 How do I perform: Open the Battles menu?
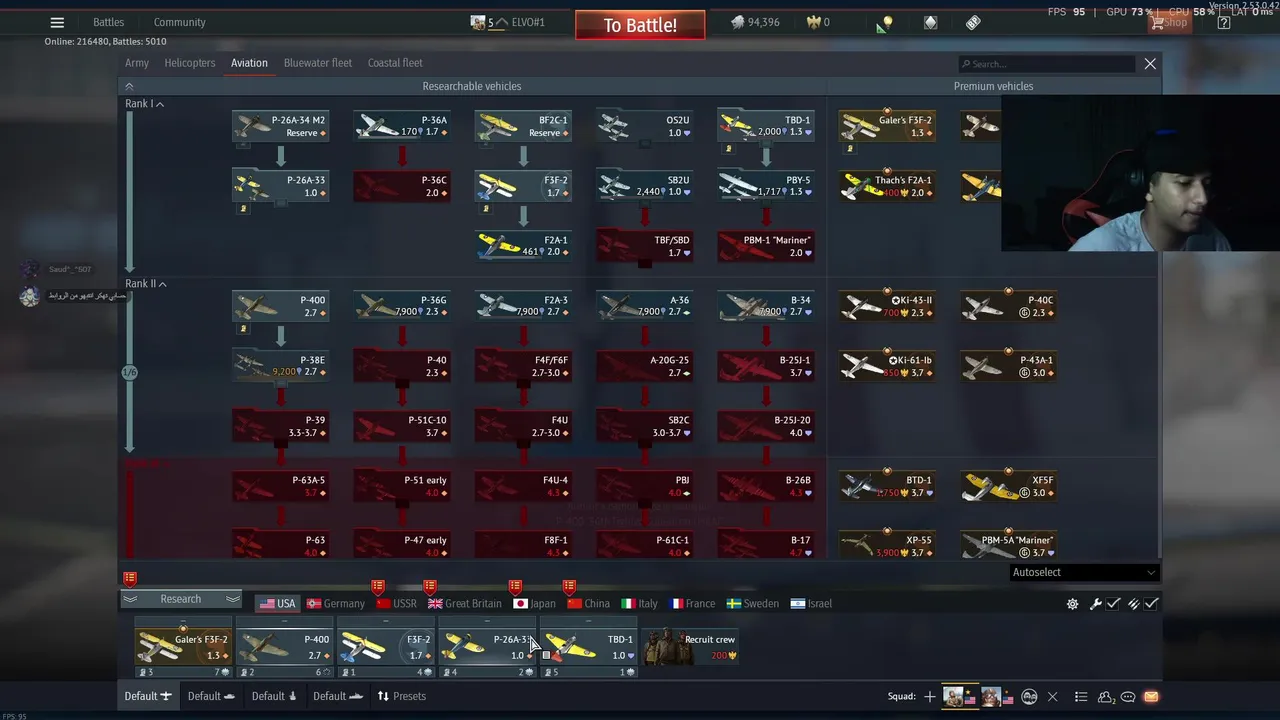point(108,22)
